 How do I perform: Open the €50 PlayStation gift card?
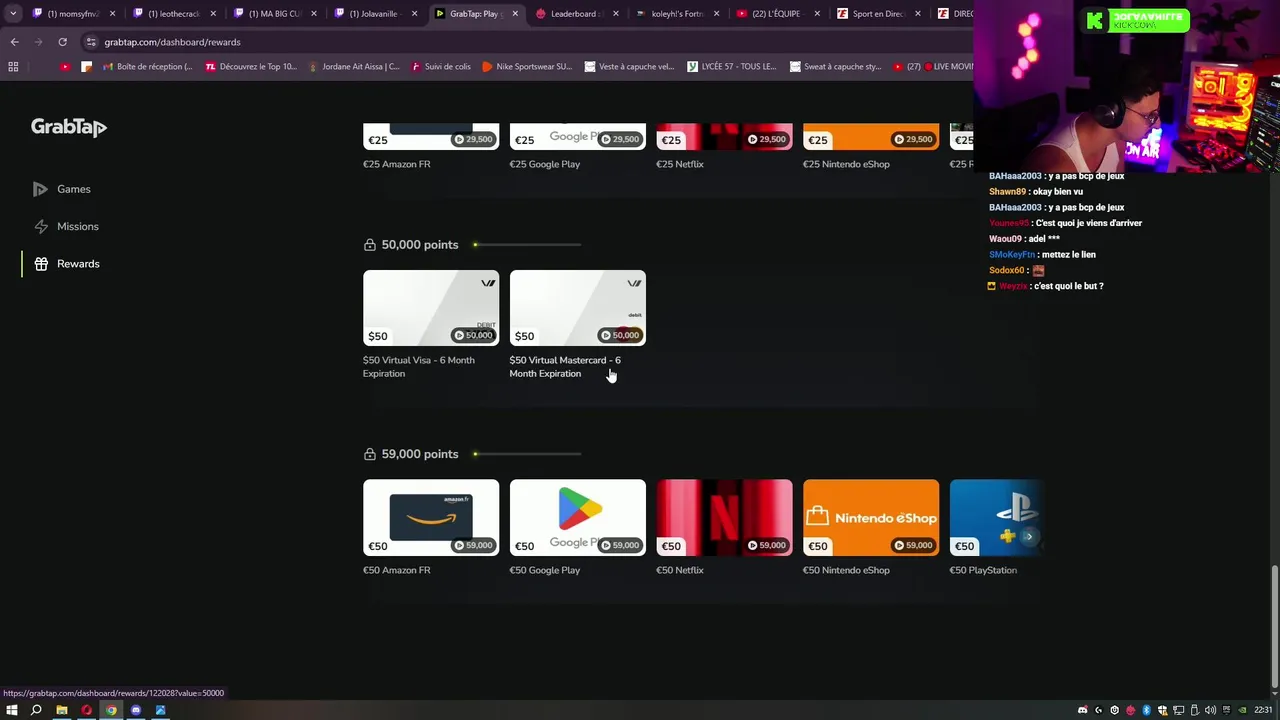coord(996,518)
